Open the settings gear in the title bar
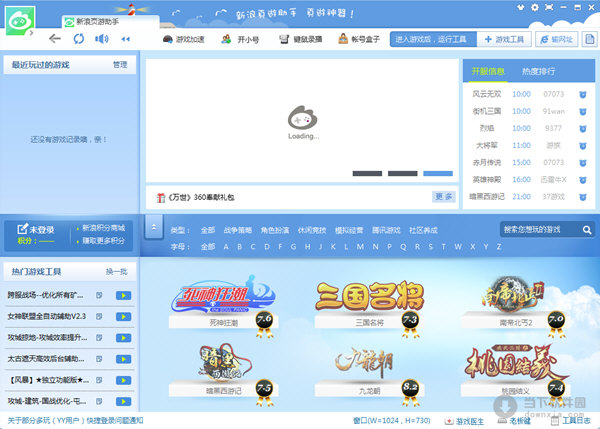The image size is (600, 429). pos(535,7)
